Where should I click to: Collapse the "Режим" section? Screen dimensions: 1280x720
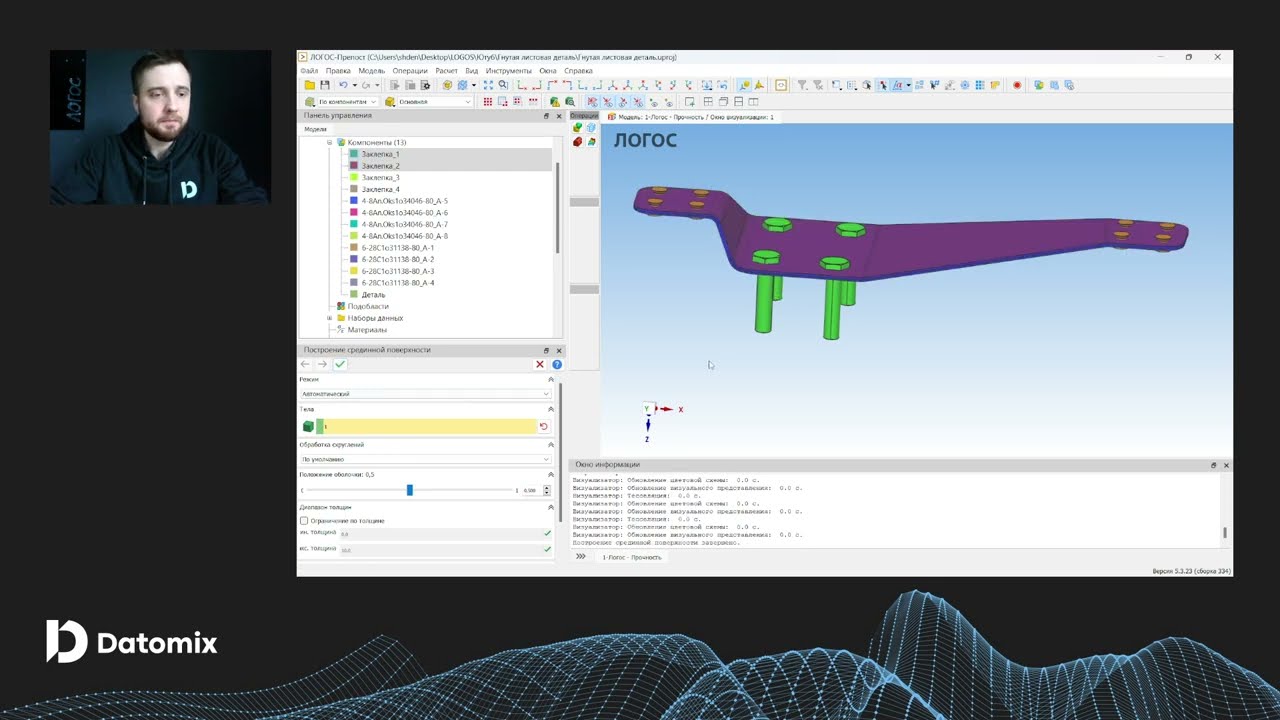click(x=550, y=380)
